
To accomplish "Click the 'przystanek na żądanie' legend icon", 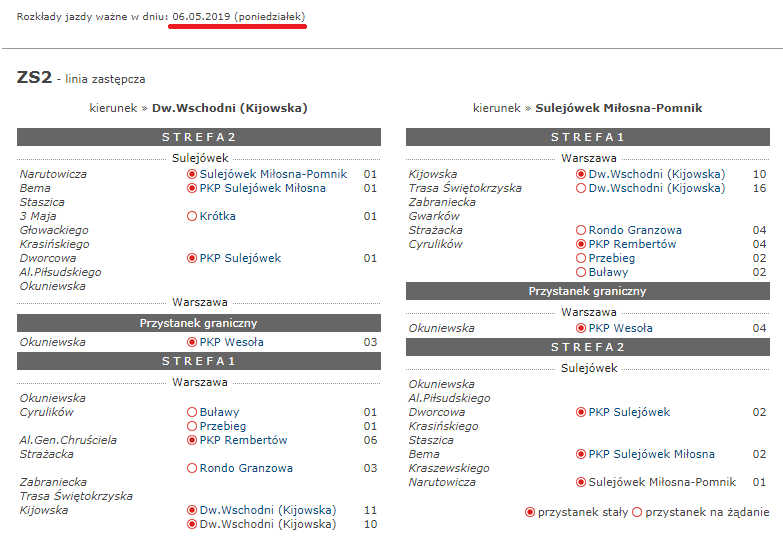I will [x=637, y=512].
